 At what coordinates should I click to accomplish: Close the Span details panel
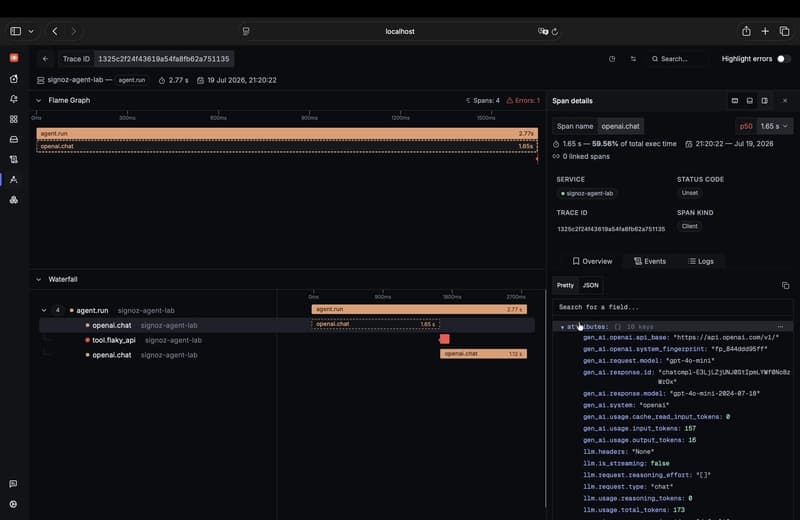coord(785,101)
